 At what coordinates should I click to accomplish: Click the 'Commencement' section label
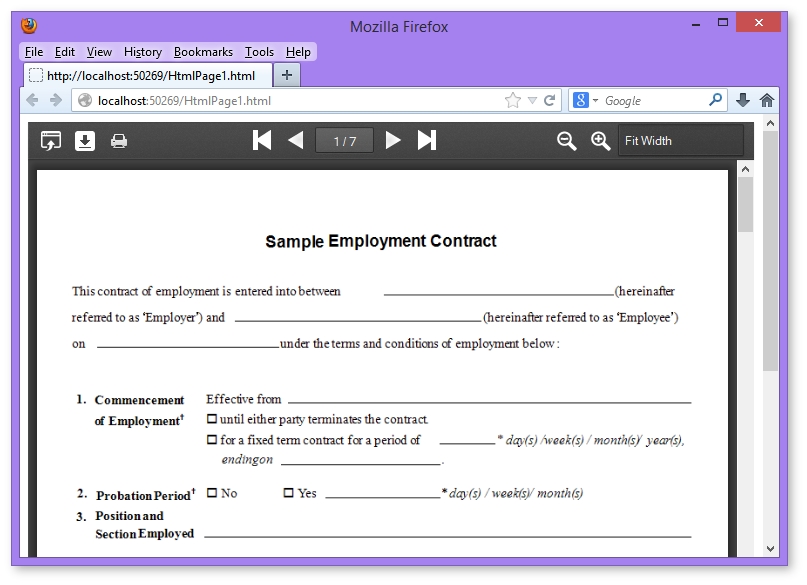coord(139,400)
